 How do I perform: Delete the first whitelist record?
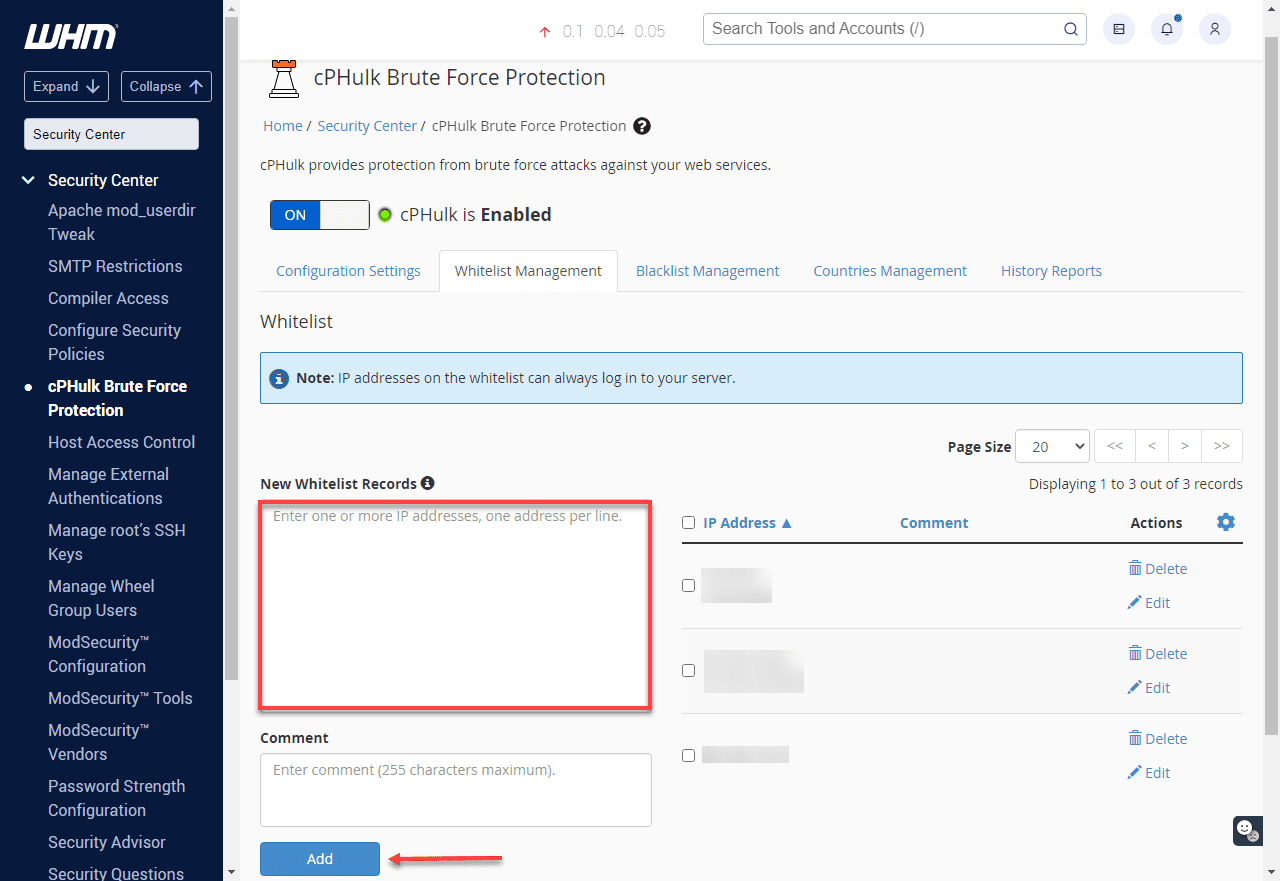pyautogui.click(x=1157, y=568)
